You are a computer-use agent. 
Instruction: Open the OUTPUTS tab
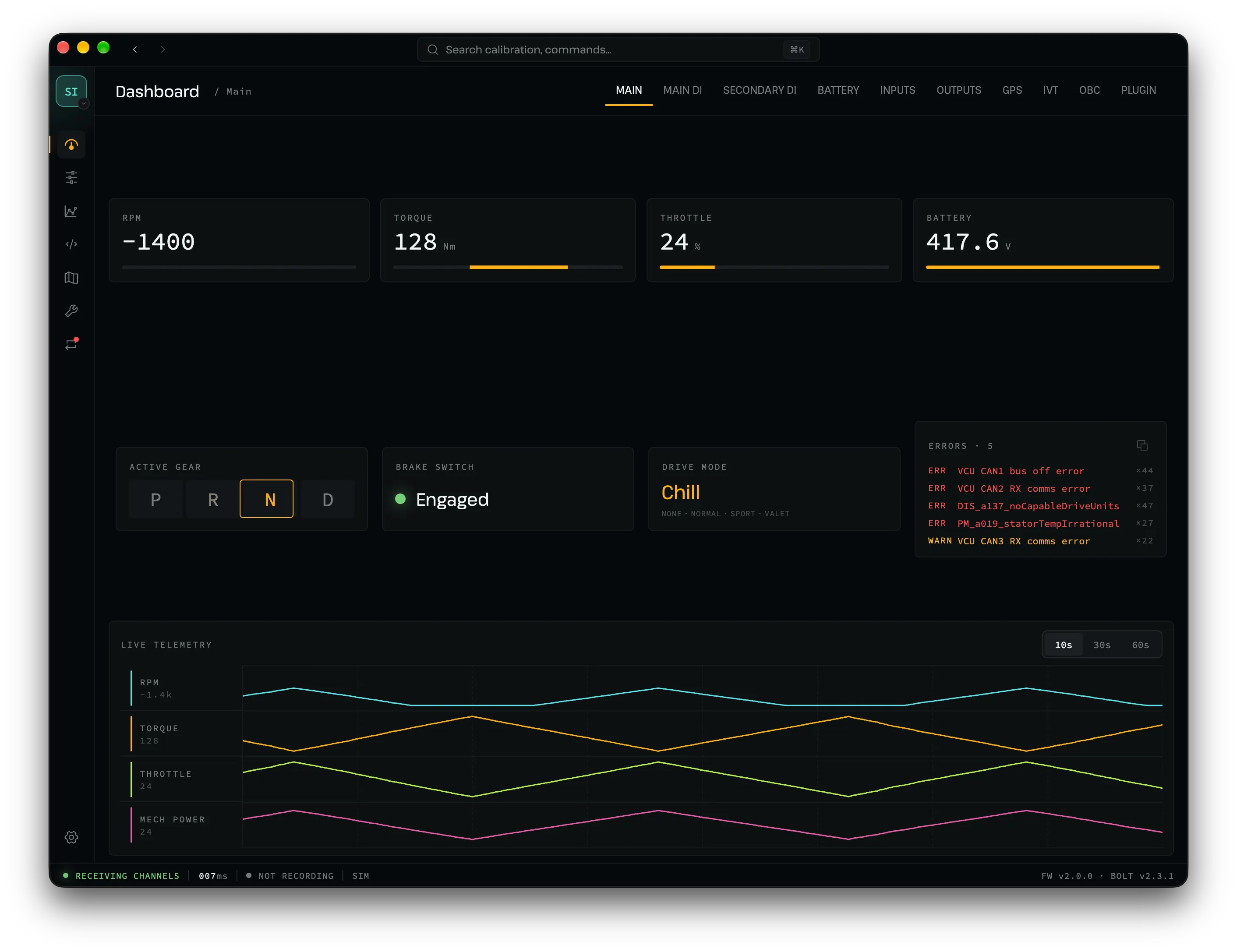[958, 91]
